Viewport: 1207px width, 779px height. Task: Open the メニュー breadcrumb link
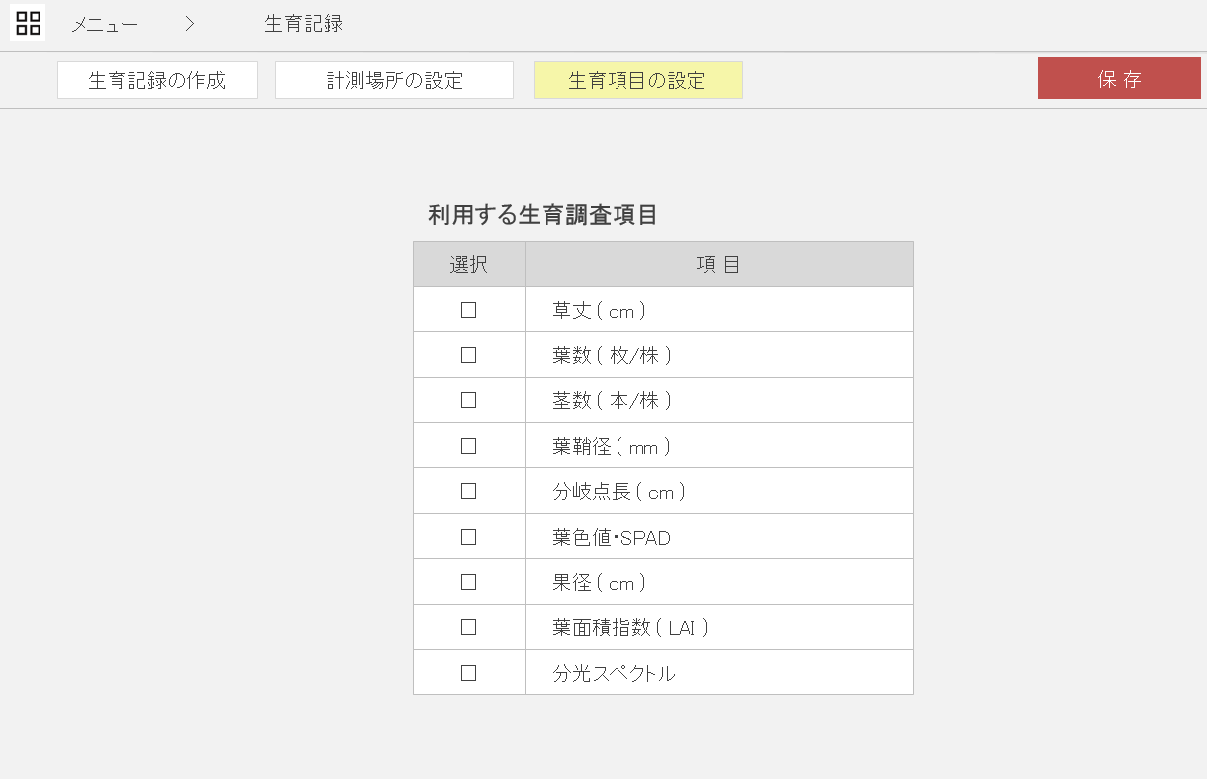(x=104, y=25)
